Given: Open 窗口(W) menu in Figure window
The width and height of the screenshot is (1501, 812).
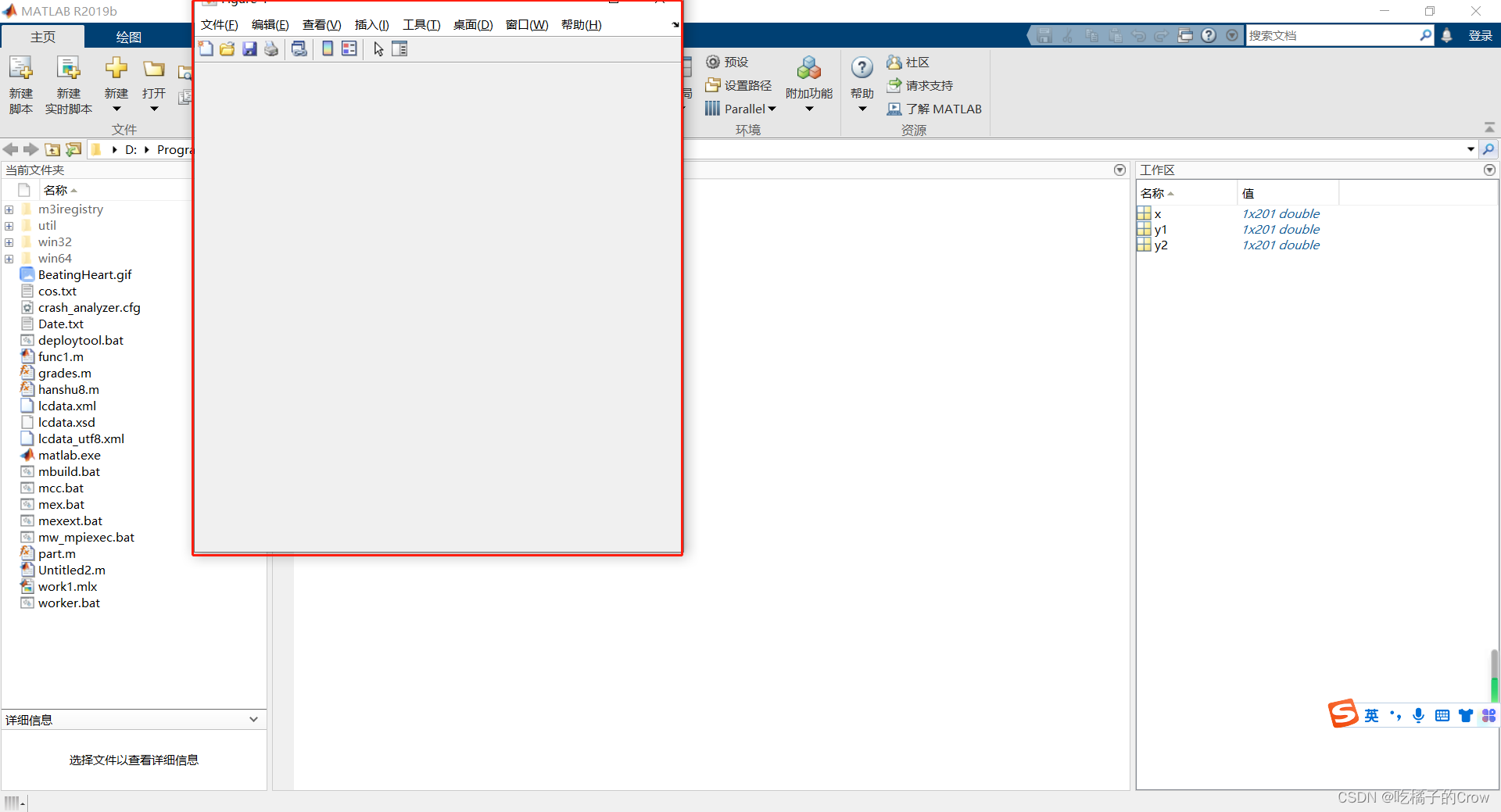Looking at the screenshot, I should (527, 25).
